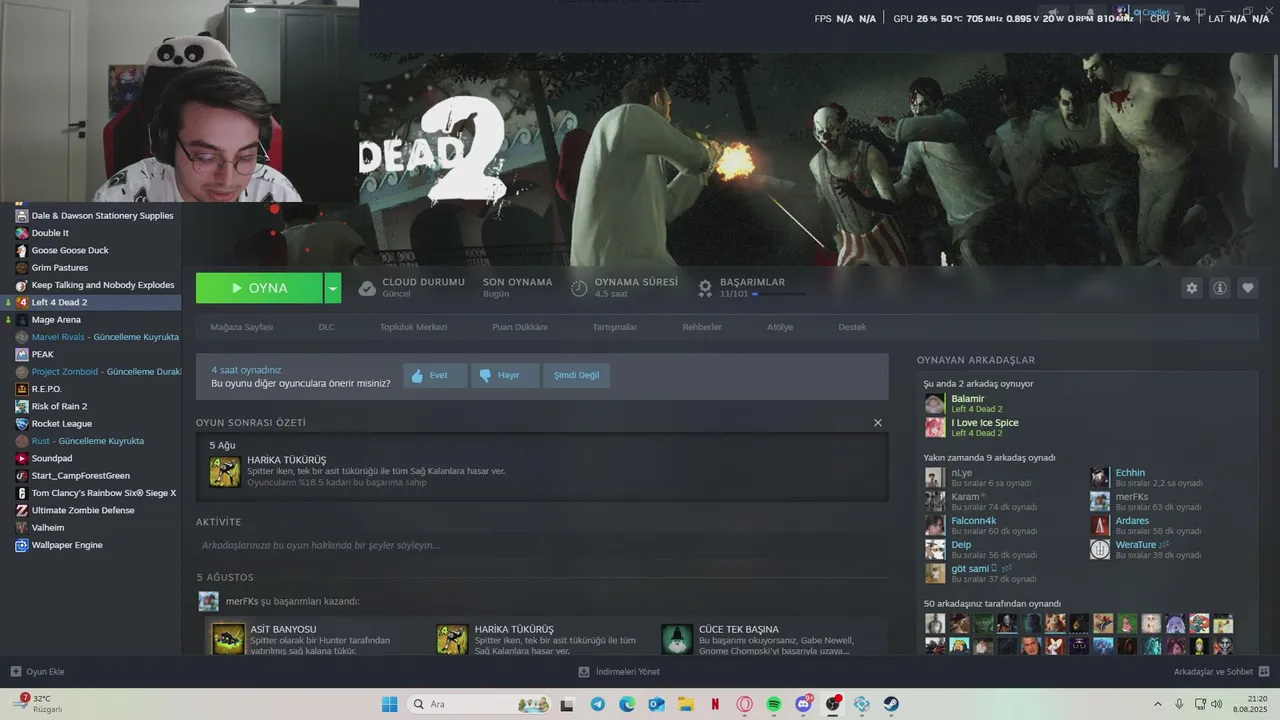Viewport: 1280px width, 720px height.
Task: Click Oyun Ekle link
Action: point(45,672)
